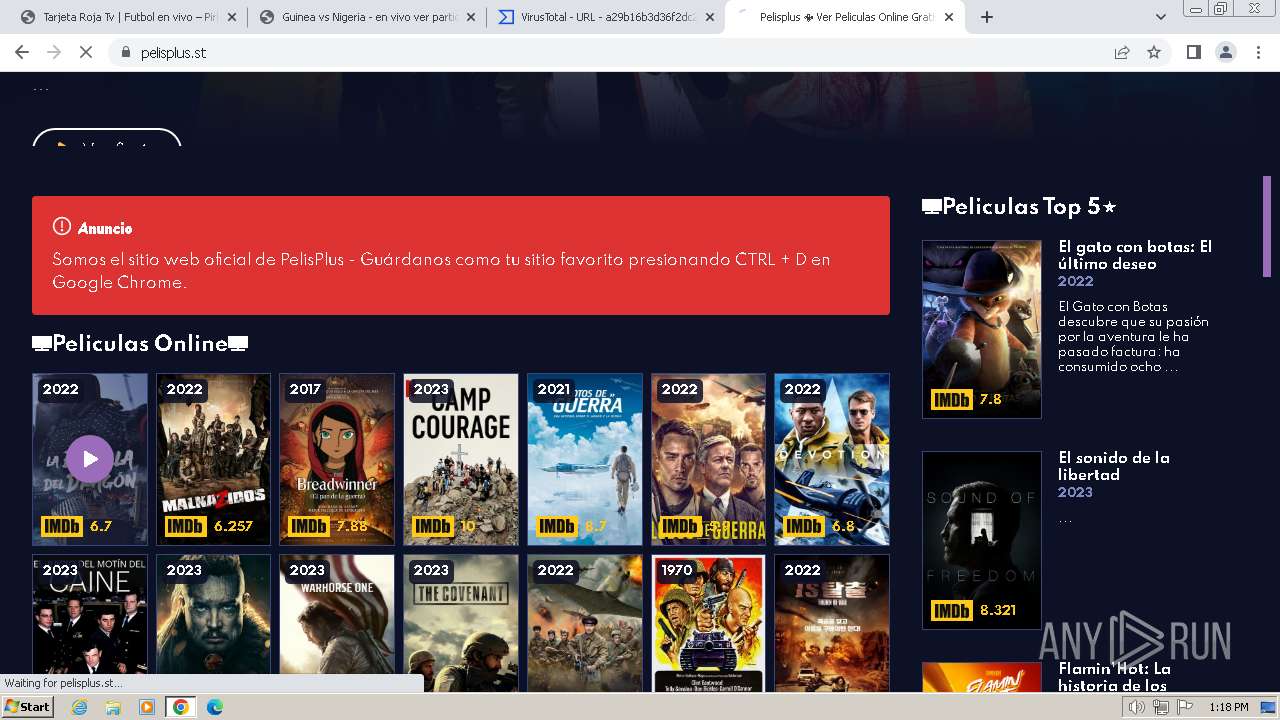The height and width of the screenshot is (720, 1280).
Task: Close the Guinea vs Nigeria tab
Action: [470, 17]
